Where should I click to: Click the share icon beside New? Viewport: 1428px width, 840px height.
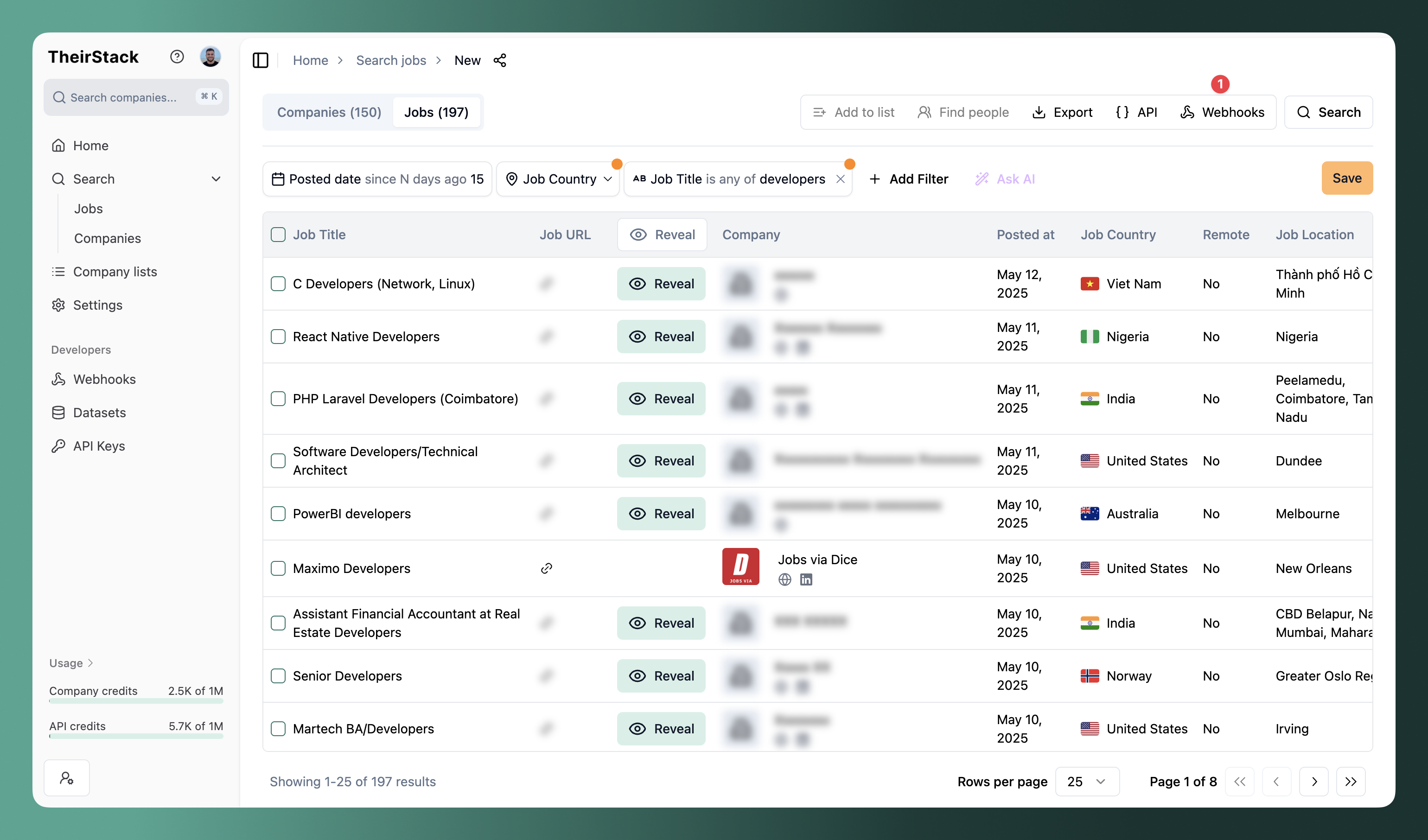point(499,60)
